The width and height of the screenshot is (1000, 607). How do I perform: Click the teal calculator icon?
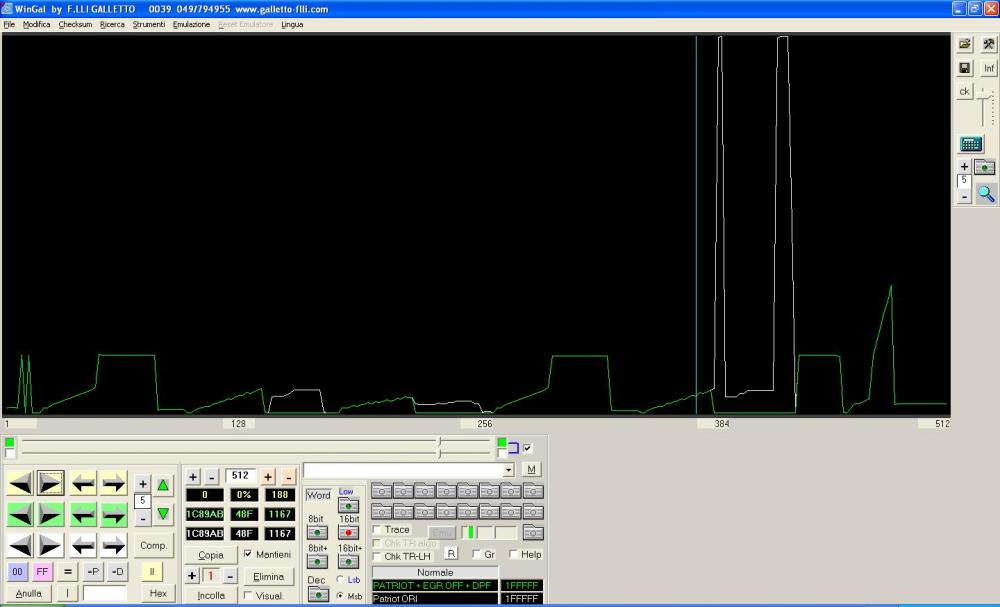[x=970, y=143]
